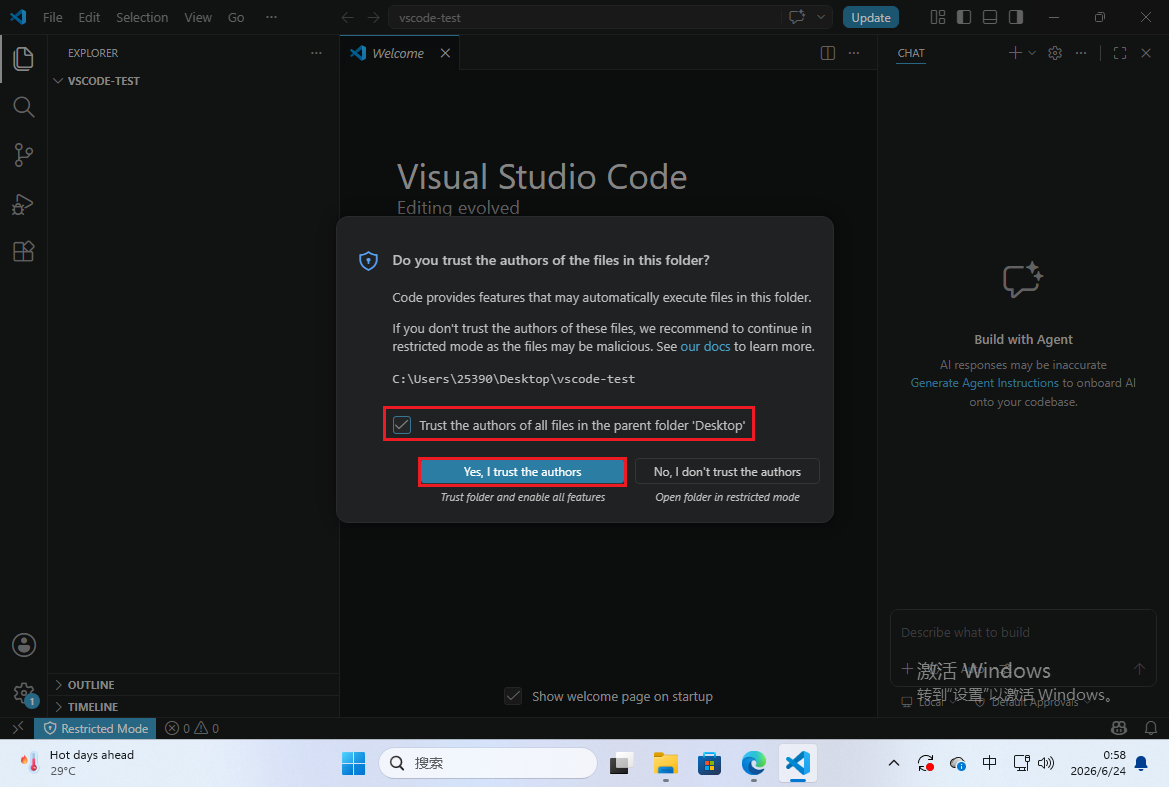Open the Go menu

236,17
